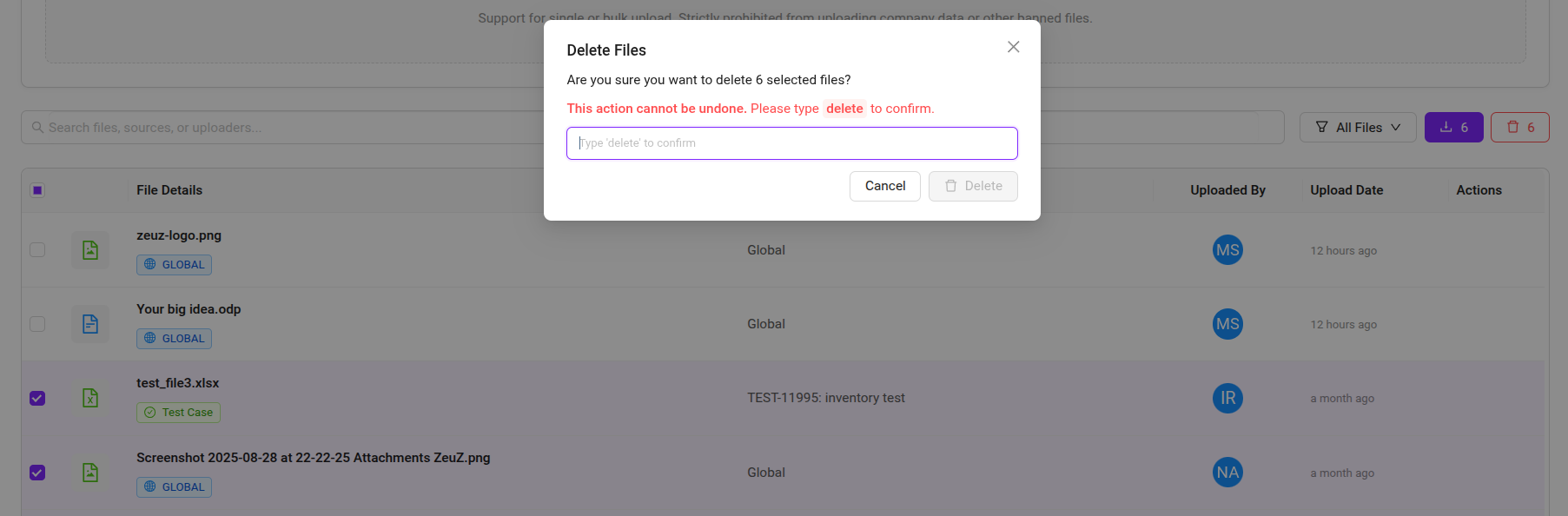Click the MS avatar on zeuz-logo.png row
This screenshot has height=516, width=1568.
[x=1227, y=250]
